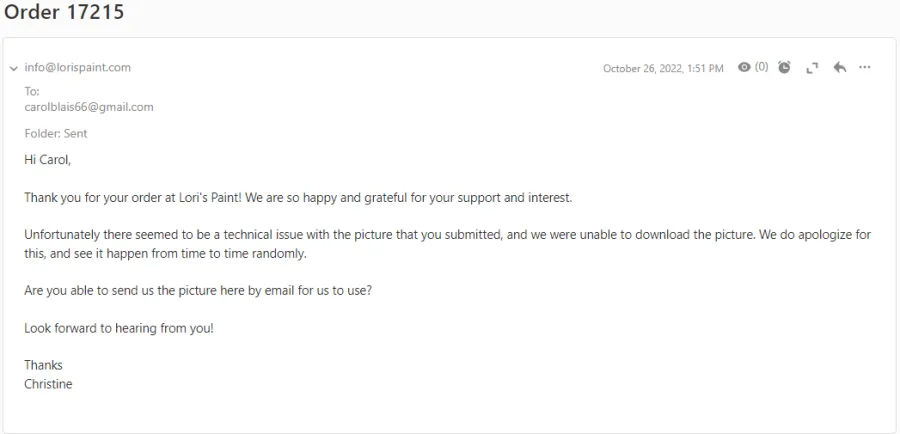Click the Hi Carol greeting line
The image size is (900, 434).
[48, 160]
